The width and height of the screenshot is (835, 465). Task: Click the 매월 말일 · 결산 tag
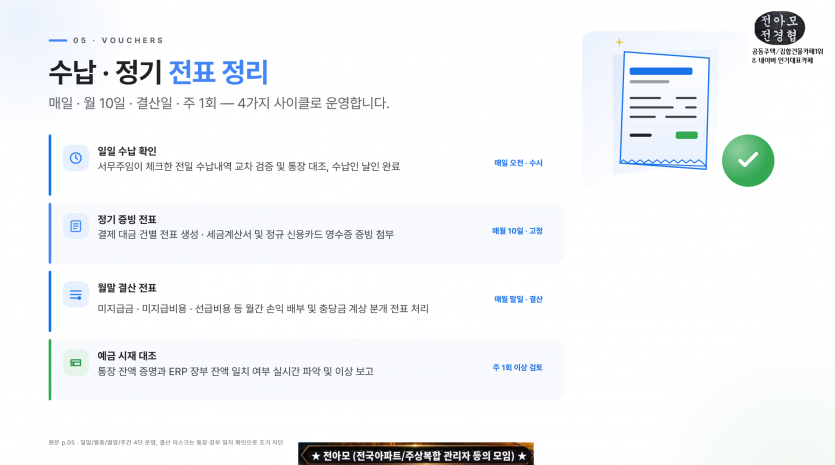(x=518, y=299)
